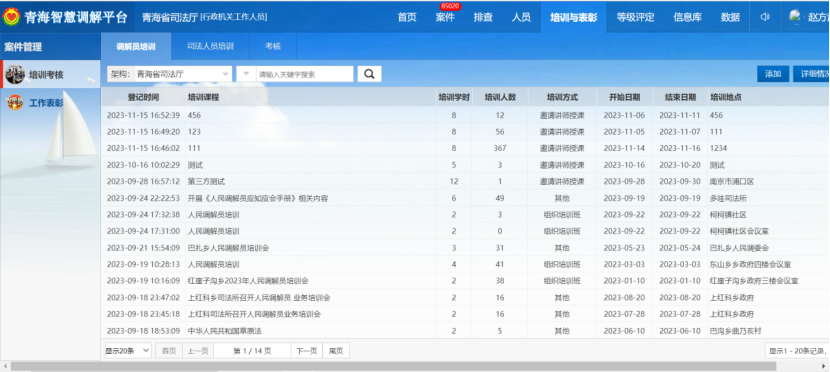
Task: Open the 培训与表彰 menu
Action: pos(574,17)
